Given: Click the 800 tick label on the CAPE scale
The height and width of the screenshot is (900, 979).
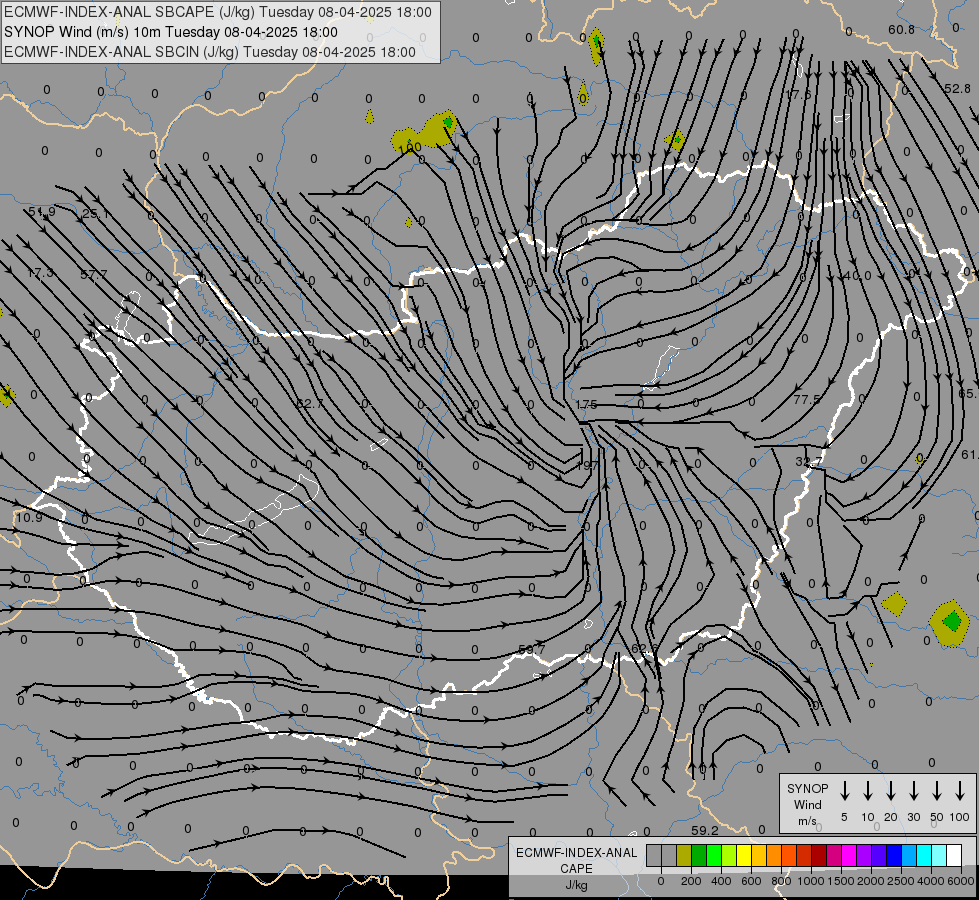Looking at the screenshot, I should click(x=781, y=881).
